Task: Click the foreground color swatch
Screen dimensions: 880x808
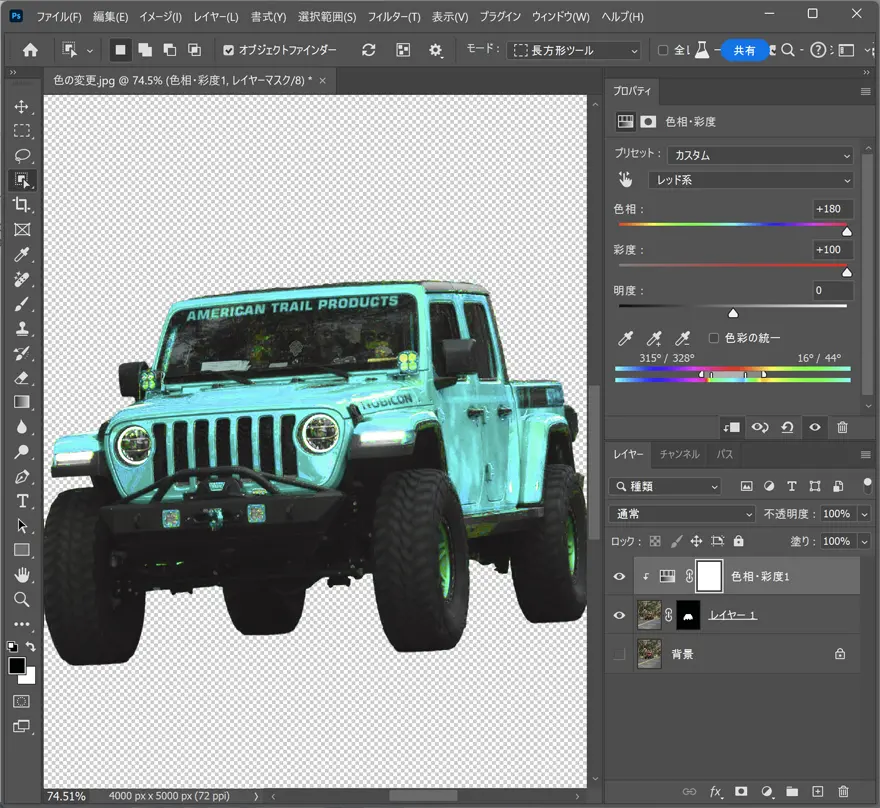Action: coord(17,666)
